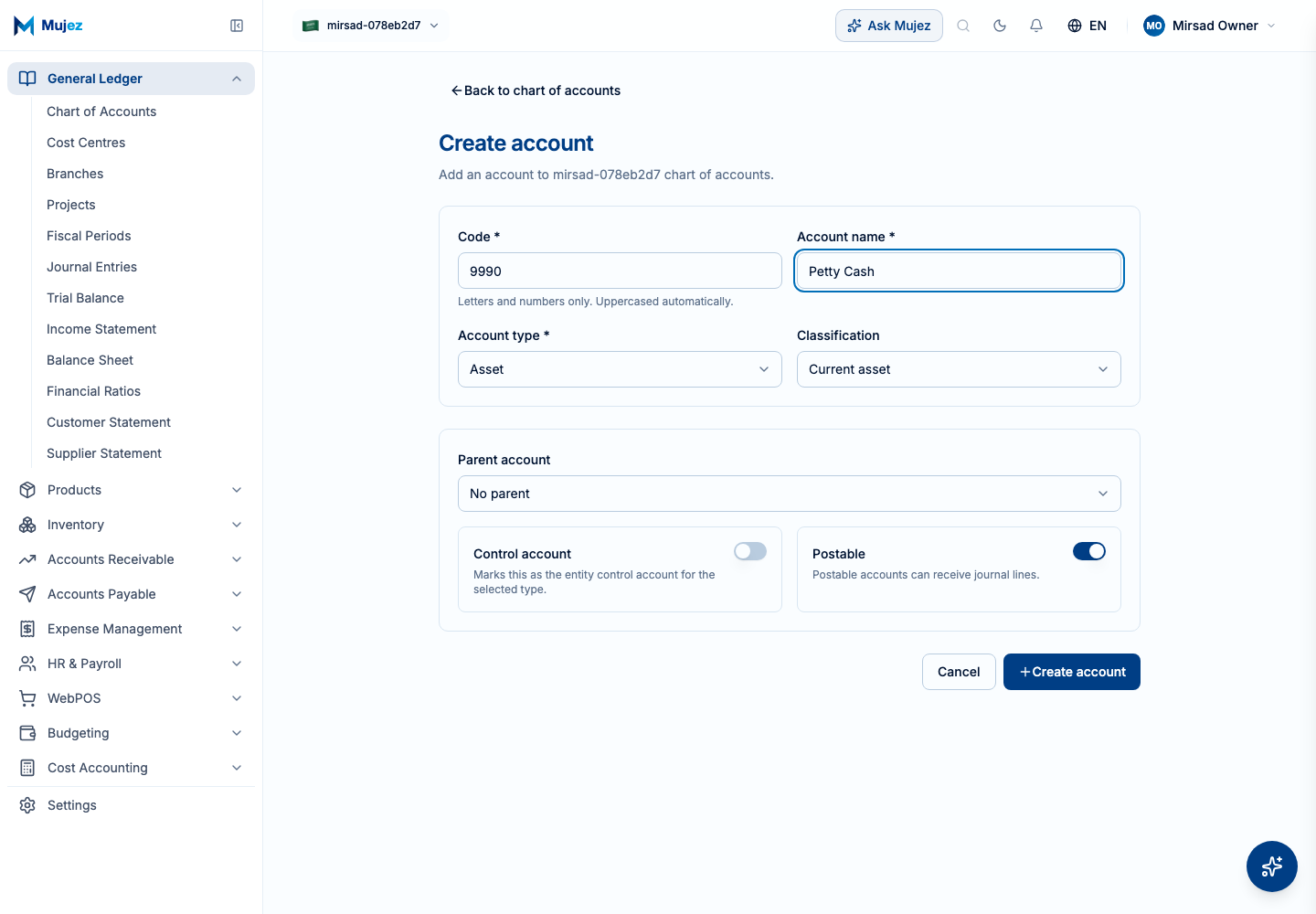
Task: Expand the Inventory section chevron
Action: [237, 525]
